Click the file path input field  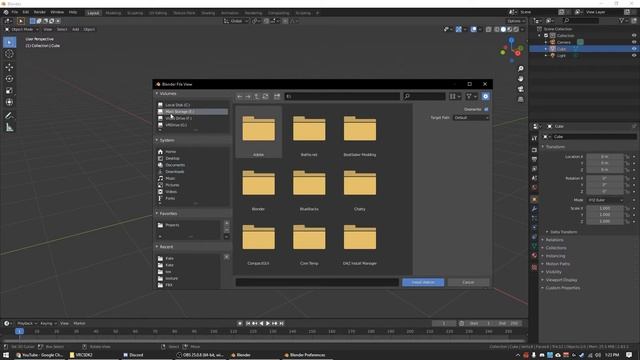coord(342,96)
